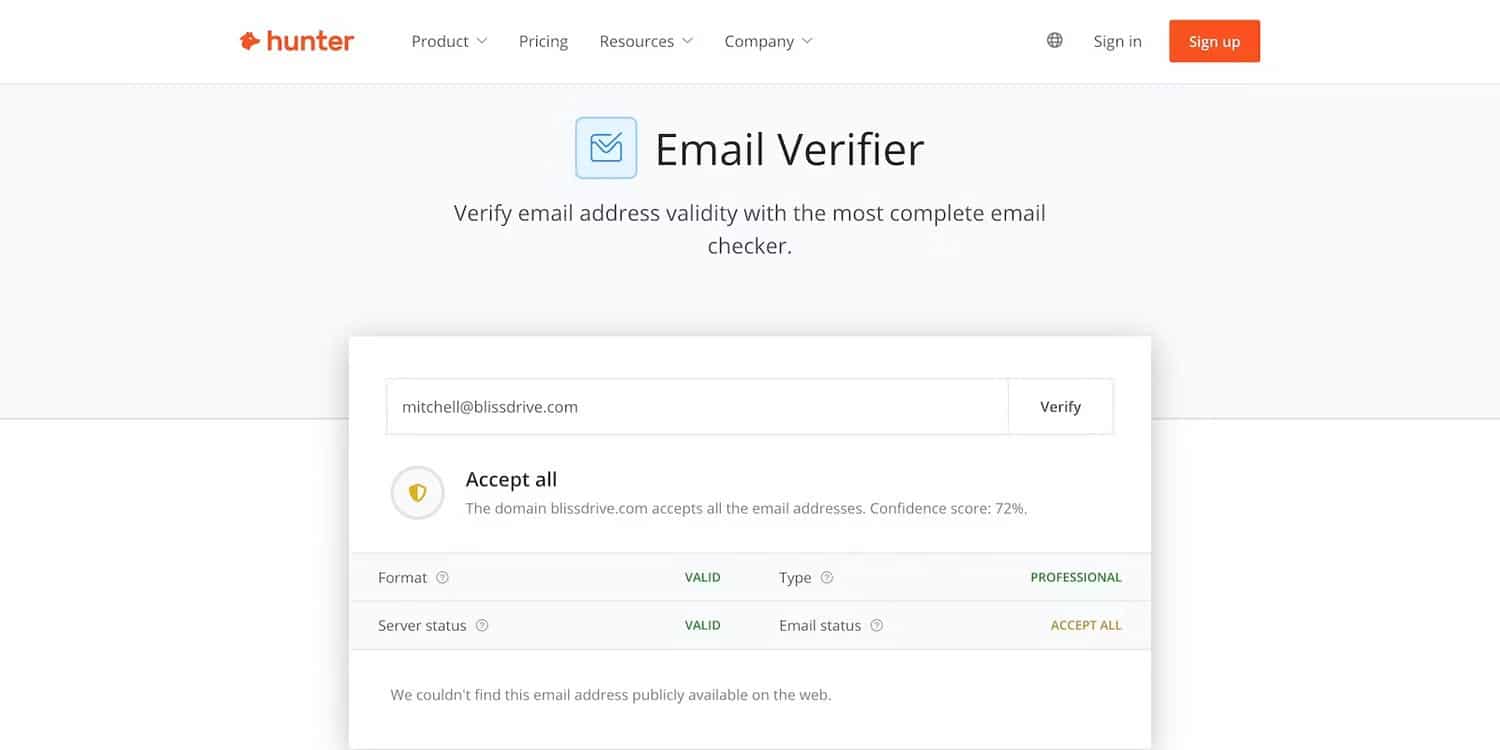Expand the Product dropdown menu

449,41
